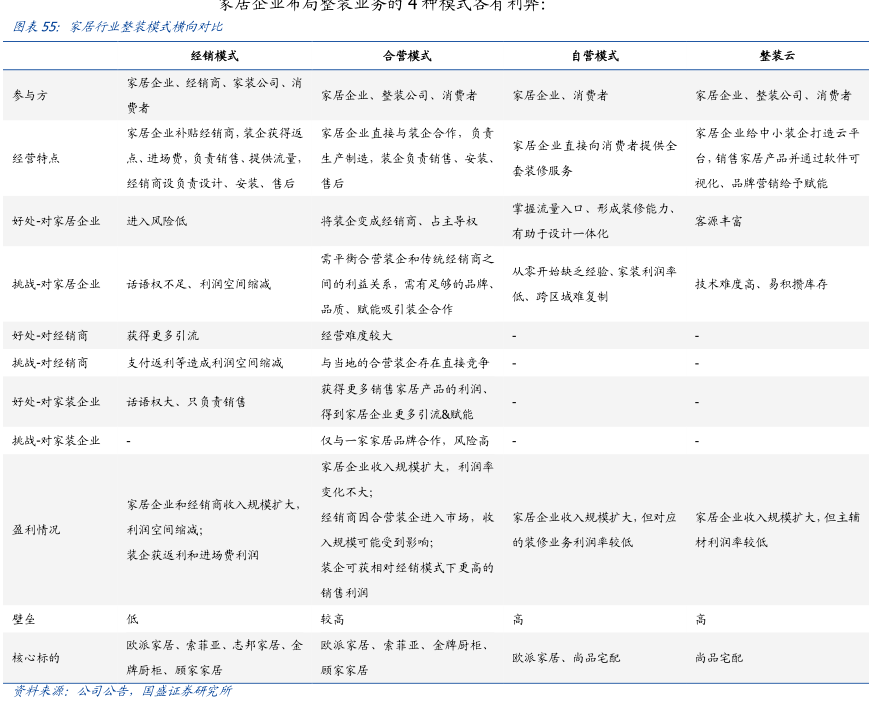Click the 盈利情况 row label

[x=36, y=530]
